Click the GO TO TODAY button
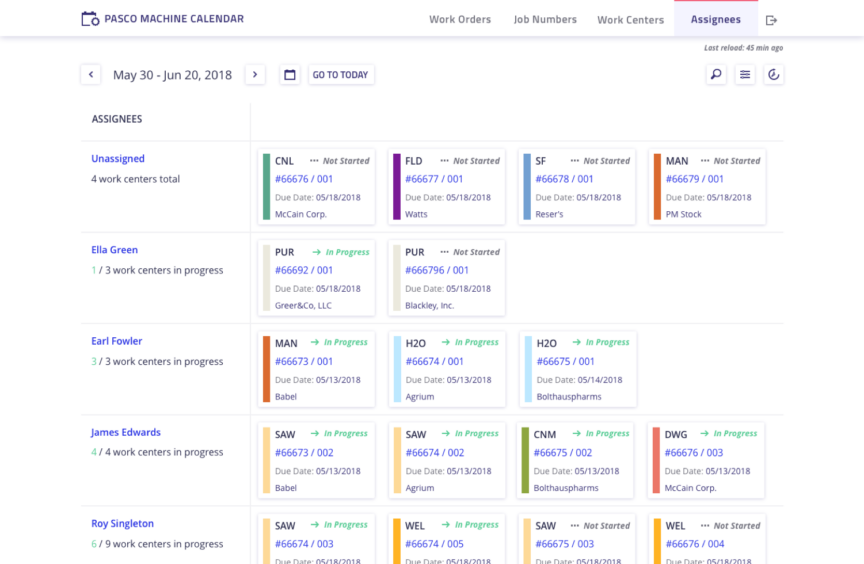864x564 pixels. pos(341,75)
